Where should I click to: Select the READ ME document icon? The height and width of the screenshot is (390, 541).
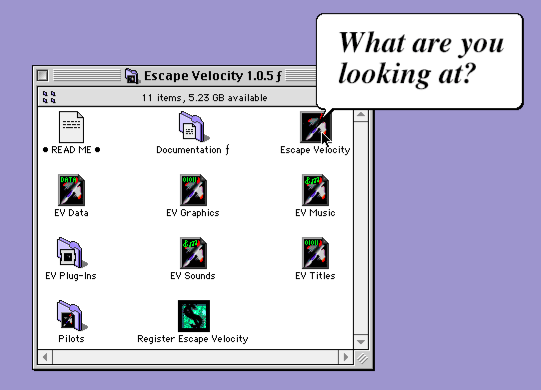pos(71,127)
